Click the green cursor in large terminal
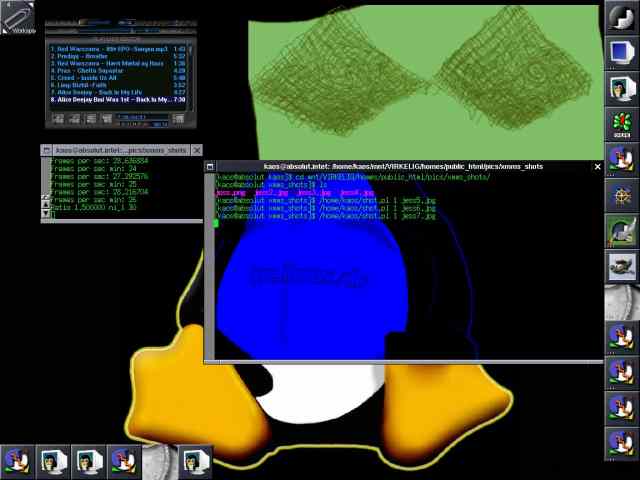This screenshot has height=480, width=640. (216, 223)
